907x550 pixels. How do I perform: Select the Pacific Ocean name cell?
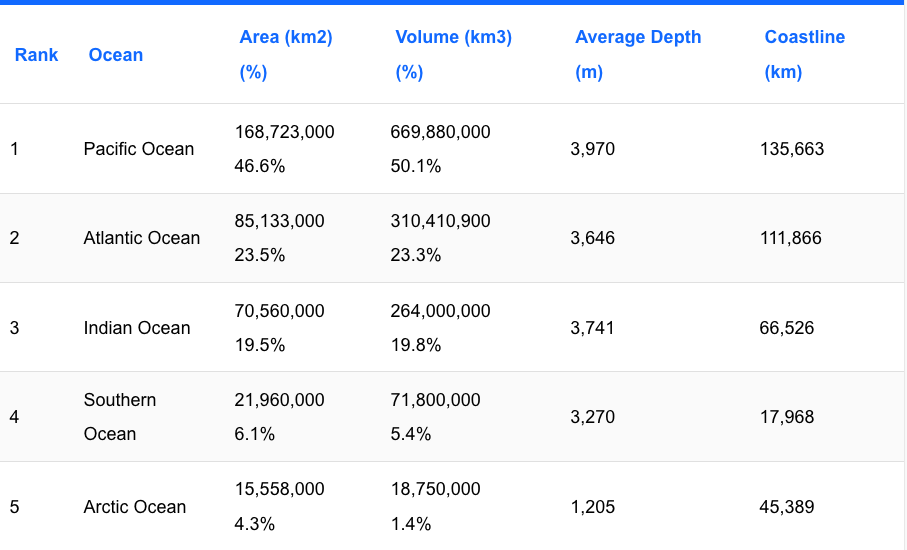click(x=139, y=149)
